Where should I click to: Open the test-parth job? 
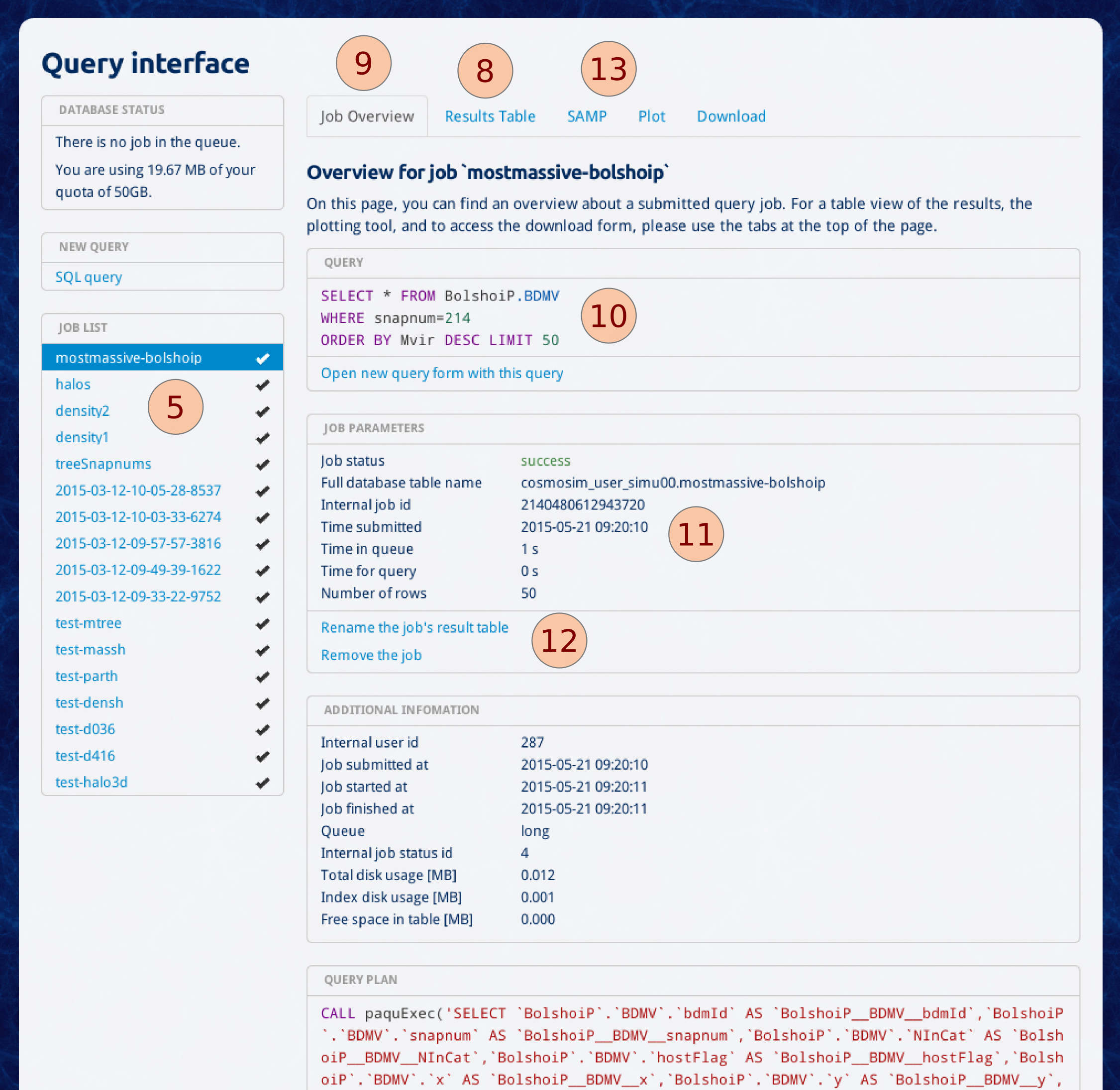87,676
